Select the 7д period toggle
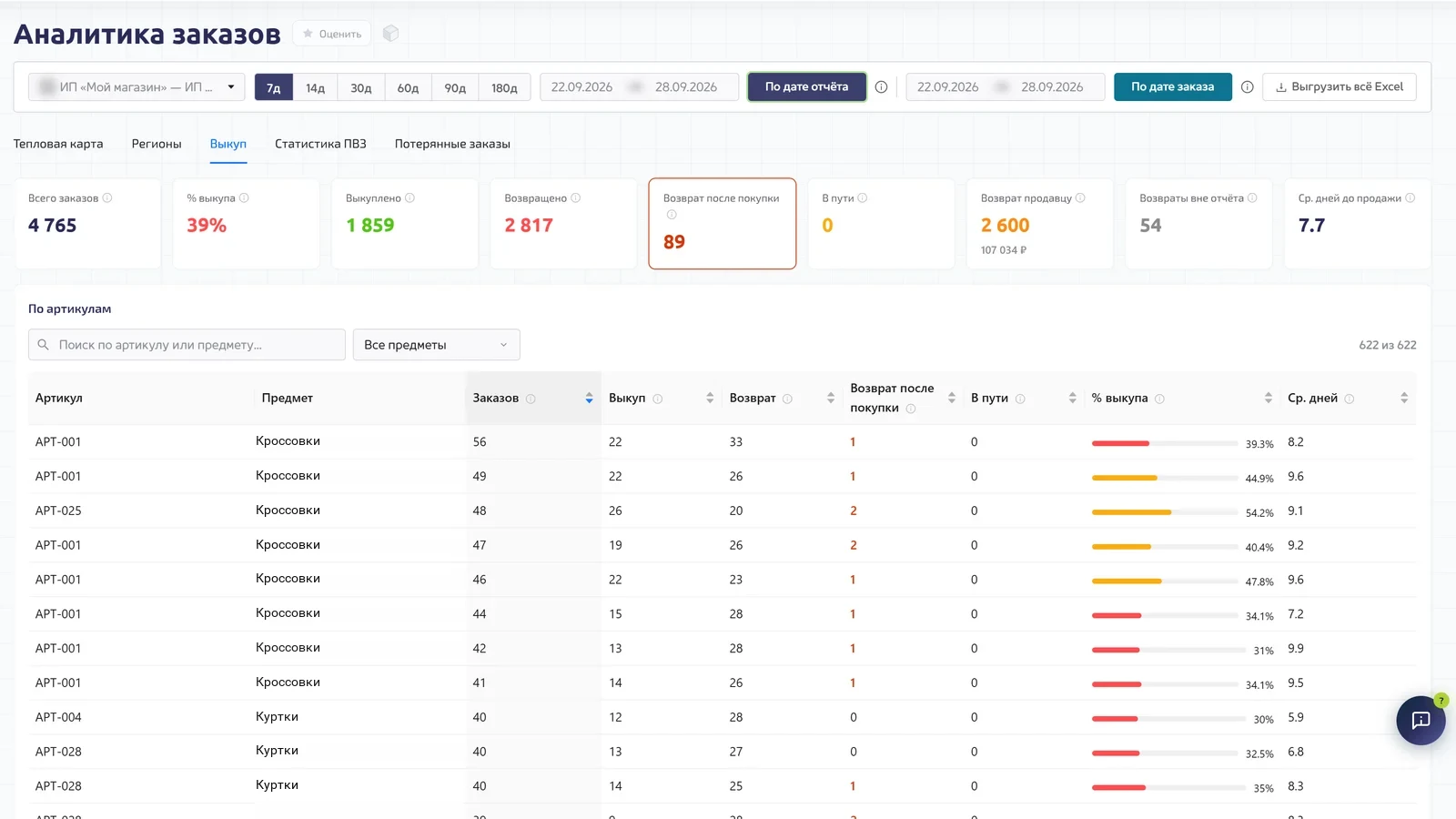The width and height of the screenshot is (1456, 819). tap(274, 87)
